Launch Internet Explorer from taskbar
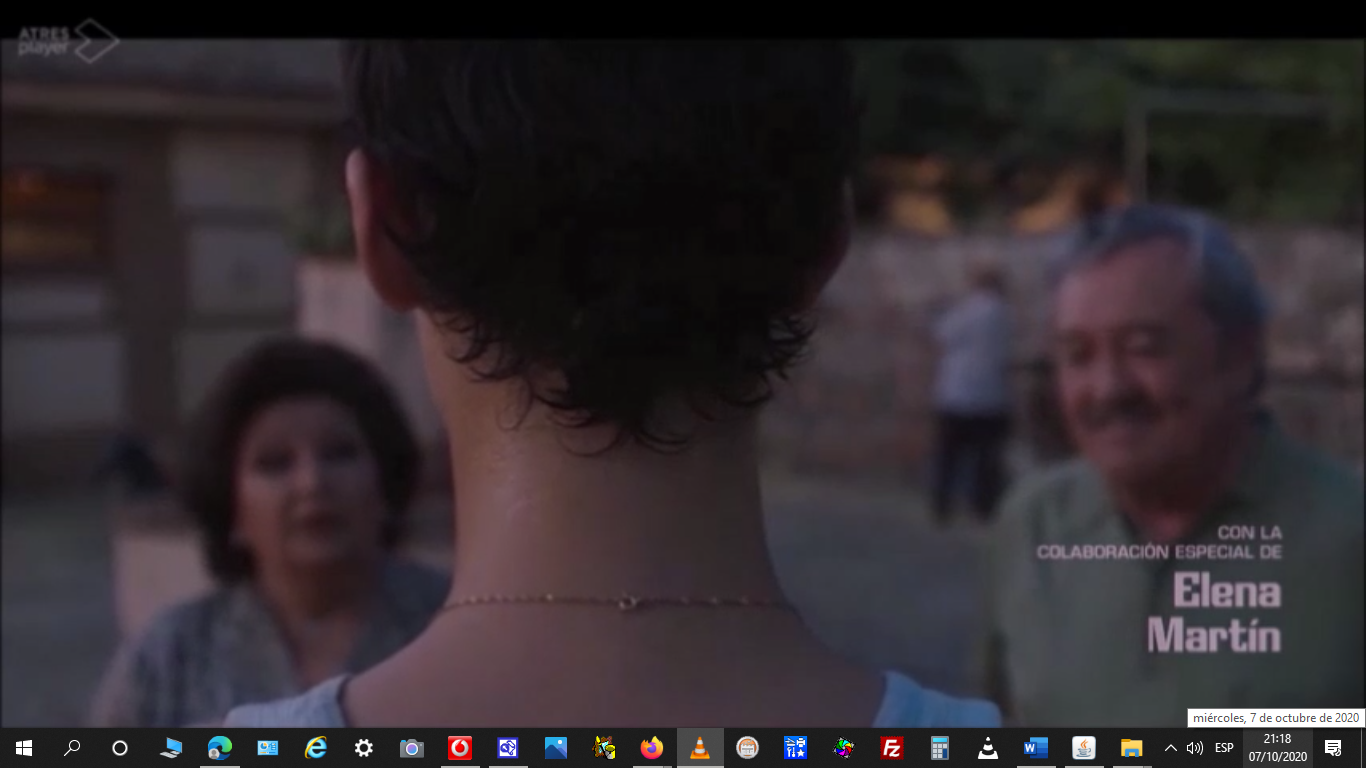Screen dimensions: 1366x768 click(315, 748)
